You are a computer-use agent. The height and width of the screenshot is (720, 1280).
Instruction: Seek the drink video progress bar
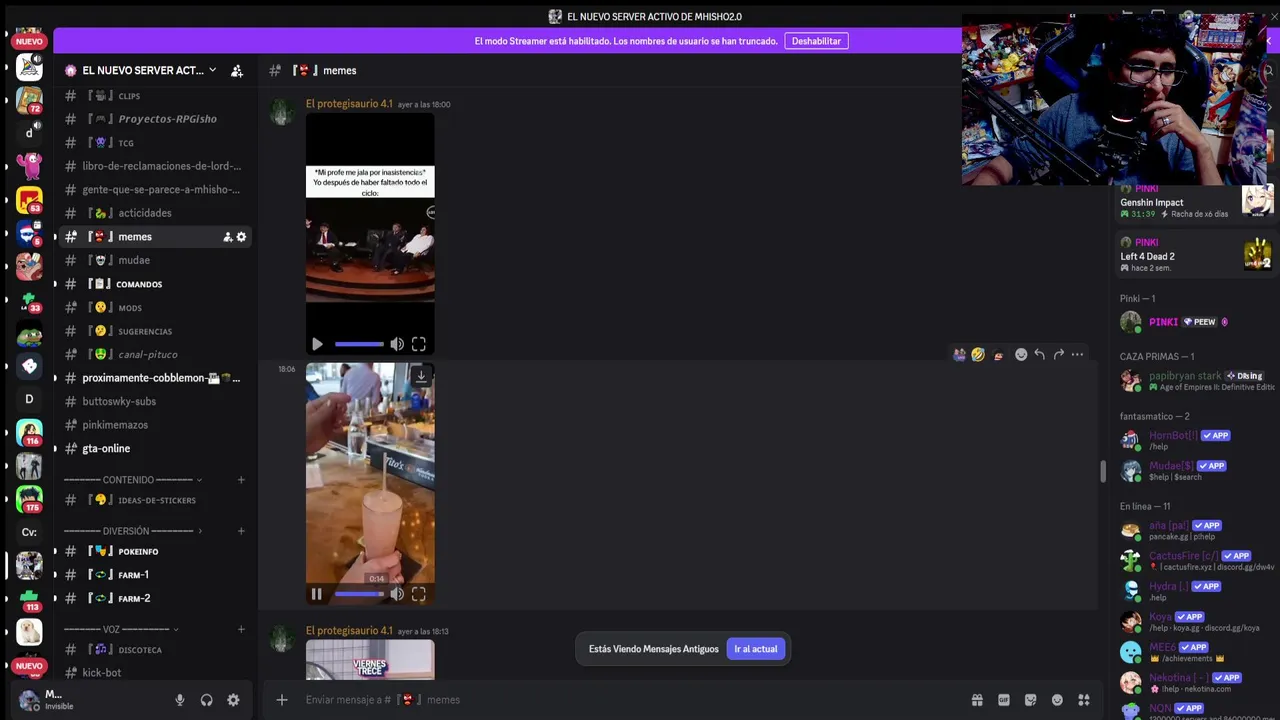coord(359,594)
